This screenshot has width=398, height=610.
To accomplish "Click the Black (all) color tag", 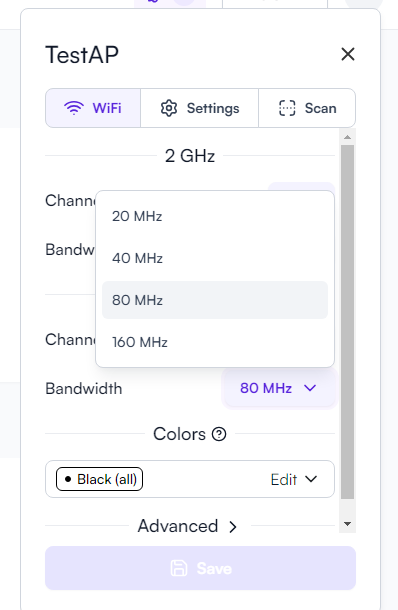I will click(x=100, y=479).
